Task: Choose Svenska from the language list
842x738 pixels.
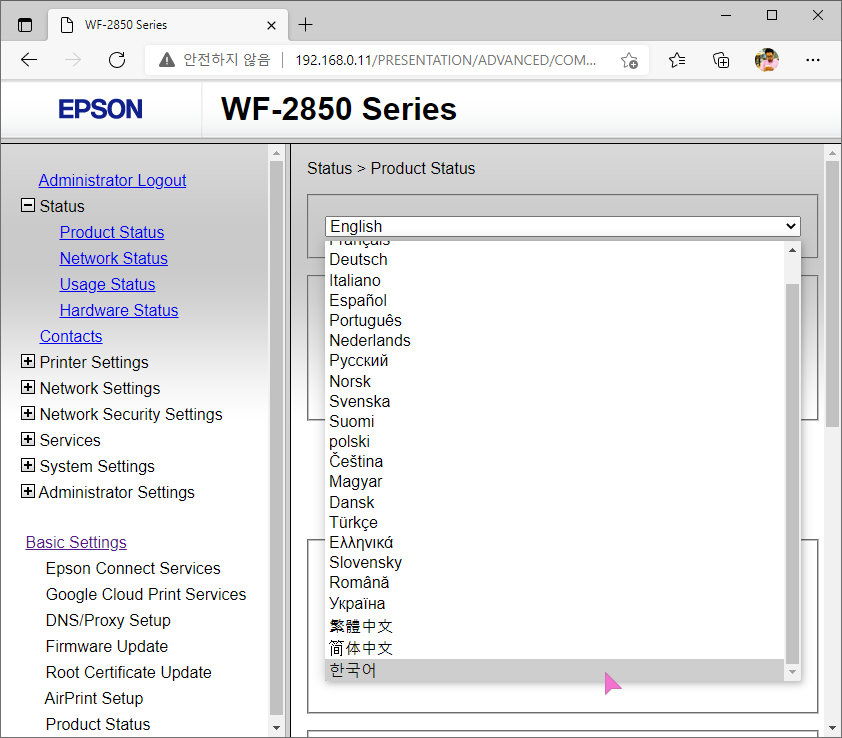Action: point(555,401)
